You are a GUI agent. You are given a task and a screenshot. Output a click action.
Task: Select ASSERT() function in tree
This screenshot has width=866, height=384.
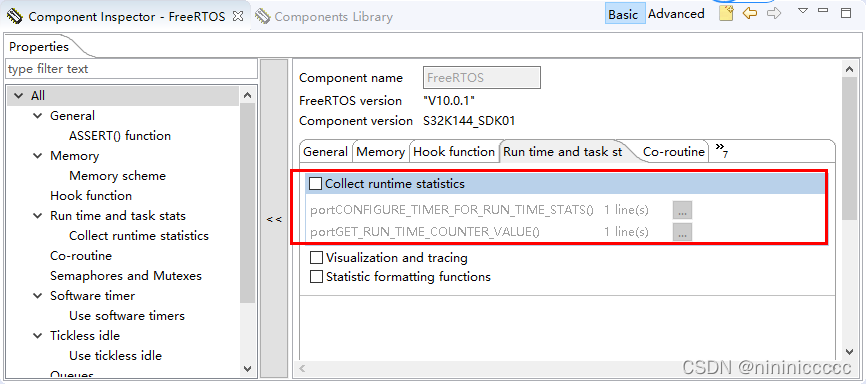point(120,136)
